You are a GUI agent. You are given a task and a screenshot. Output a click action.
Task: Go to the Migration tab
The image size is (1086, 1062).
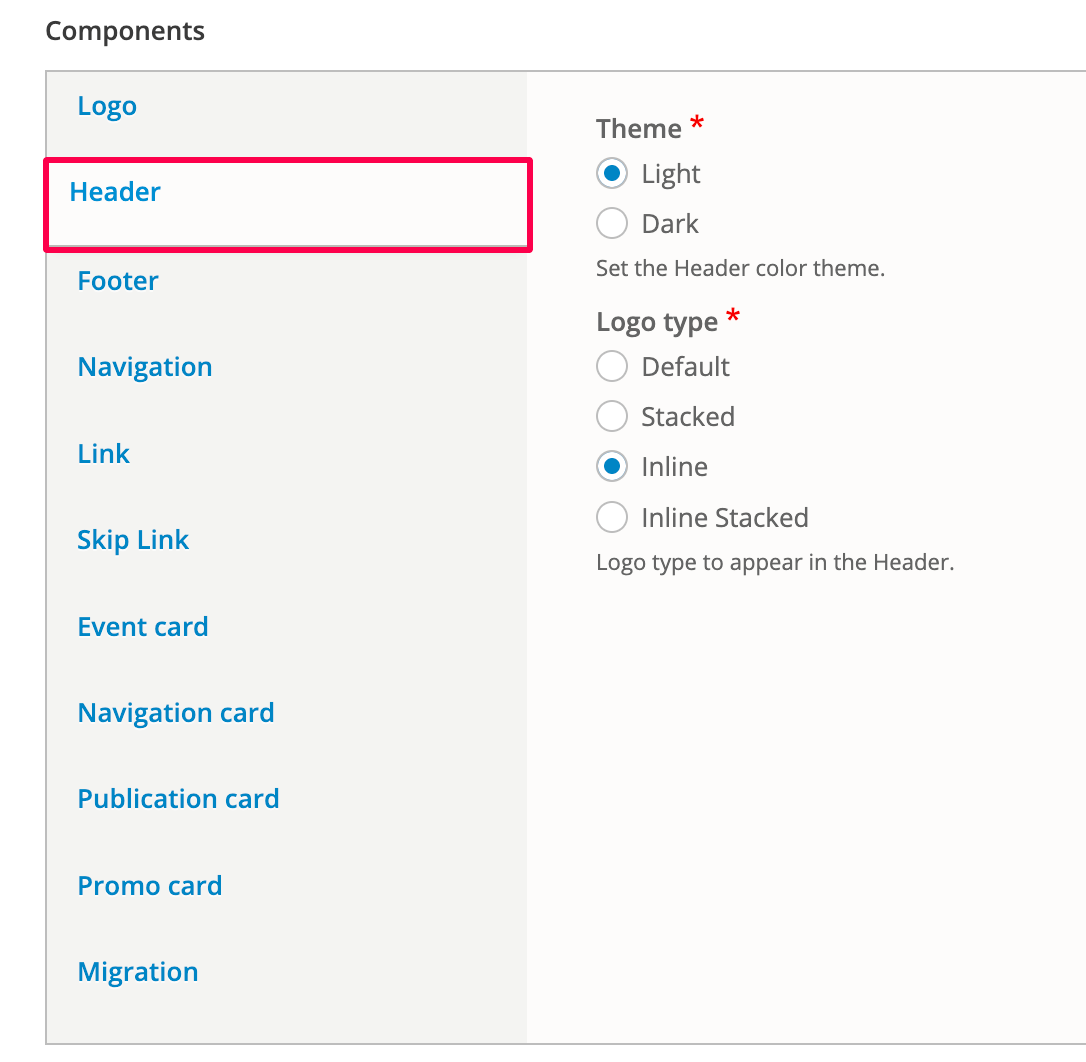click(138, 972)
